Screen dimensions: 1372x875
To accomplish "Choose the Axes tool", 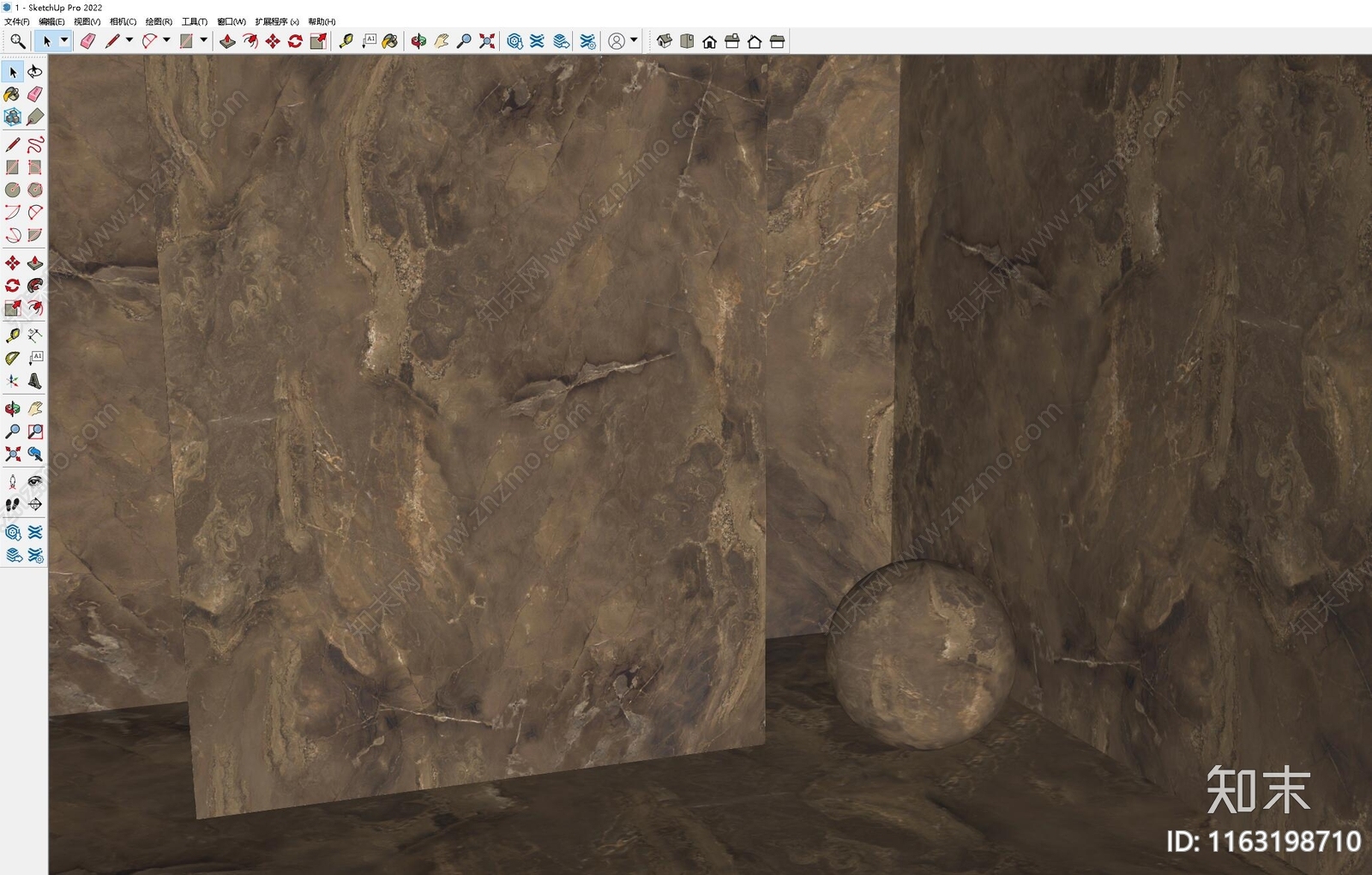I will [x=12, y=381].
